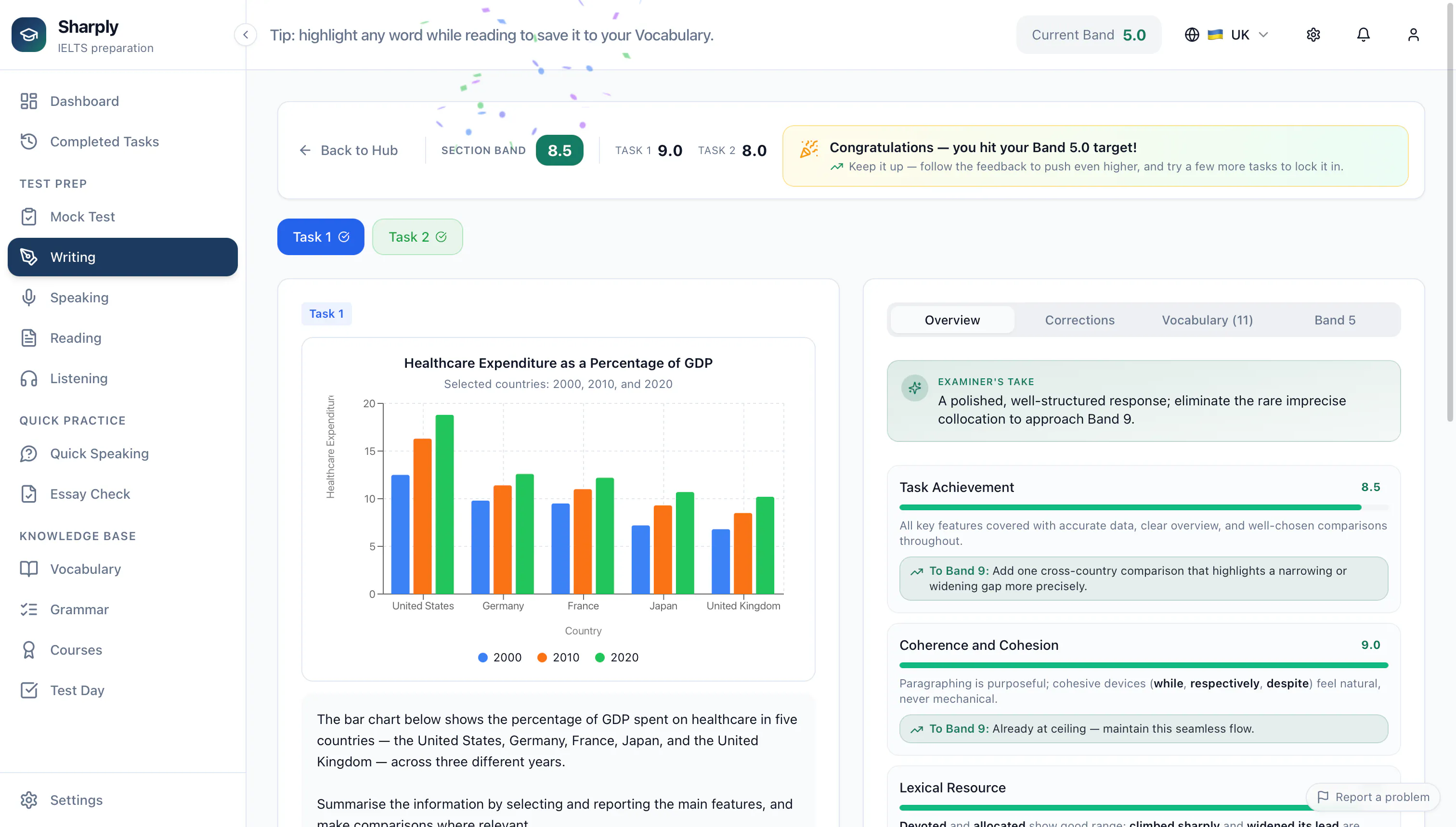Screen dimensions: 1456x827
Task: Open the Vocabulary (11) tab
Action: [1207, 320]
